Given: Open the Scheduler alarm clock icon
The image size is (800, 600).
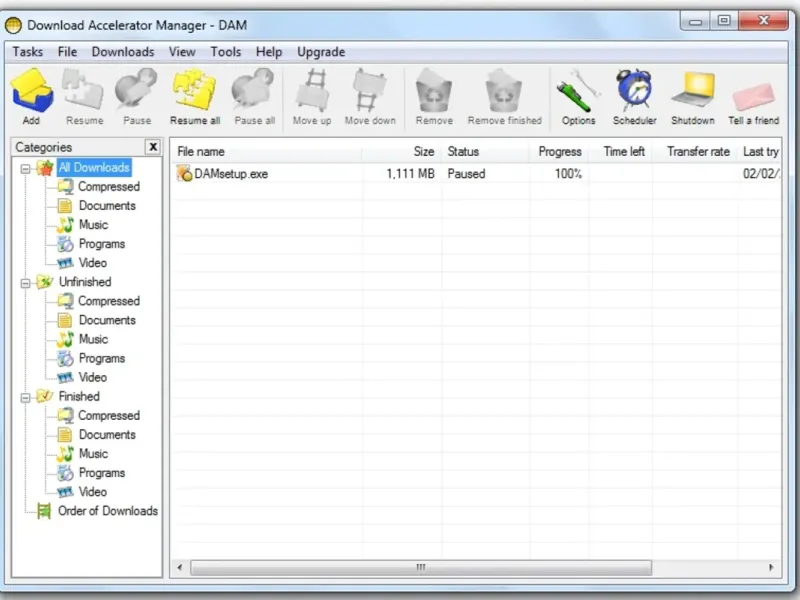Looking at the screenshot, I should coord(634,90).
